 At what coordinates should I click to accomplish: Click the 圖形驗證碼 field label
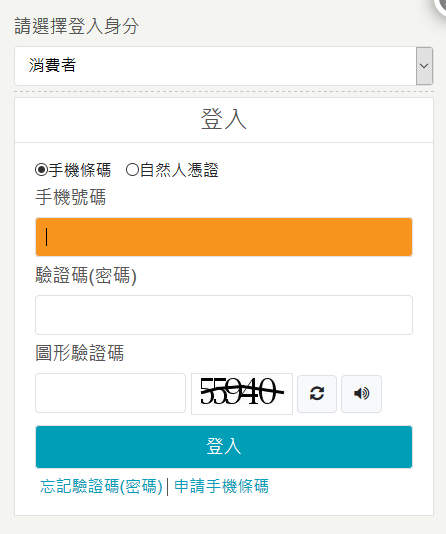coord(79,353)
